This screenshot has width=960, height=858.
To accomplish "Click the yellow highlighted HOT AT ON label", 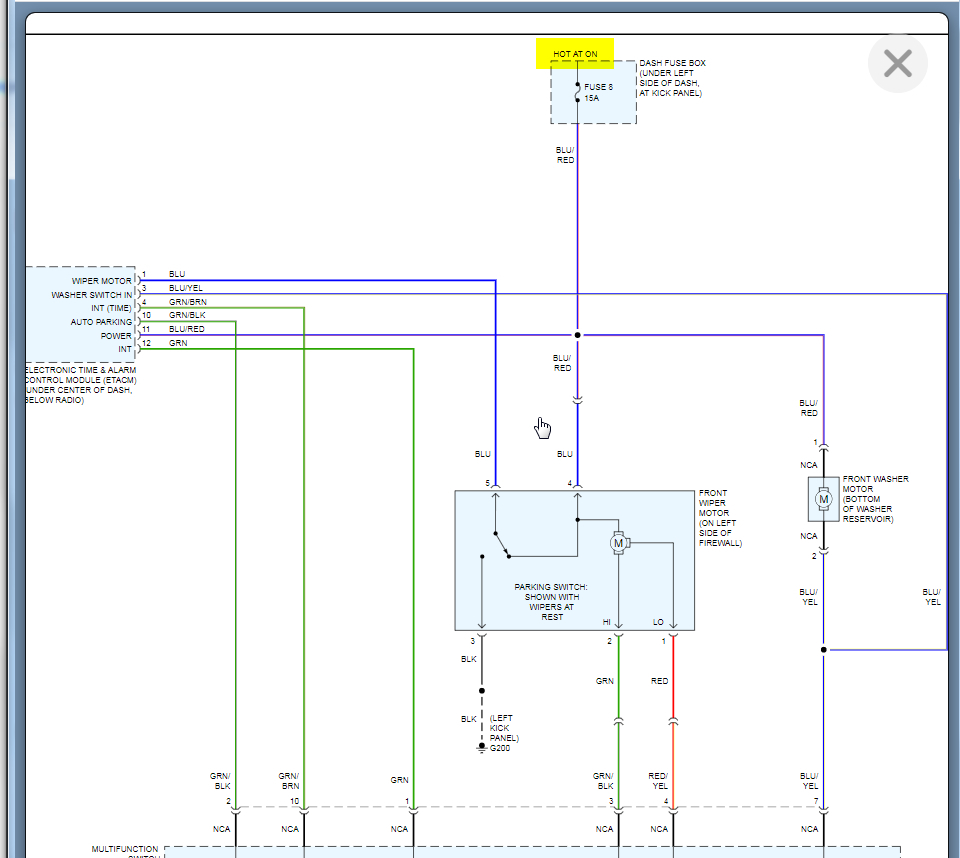I will 574,54.
